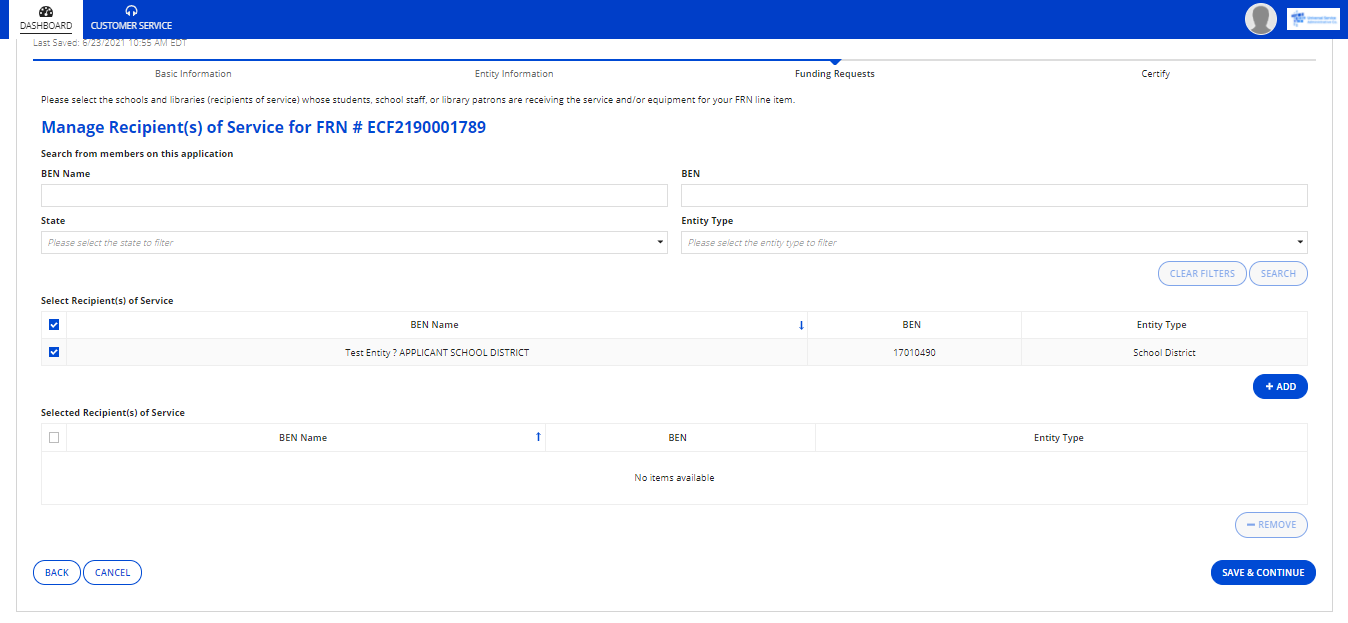Open the DASHBOARD menu label
Screen dimensions: 1348x623
point(46,25)
